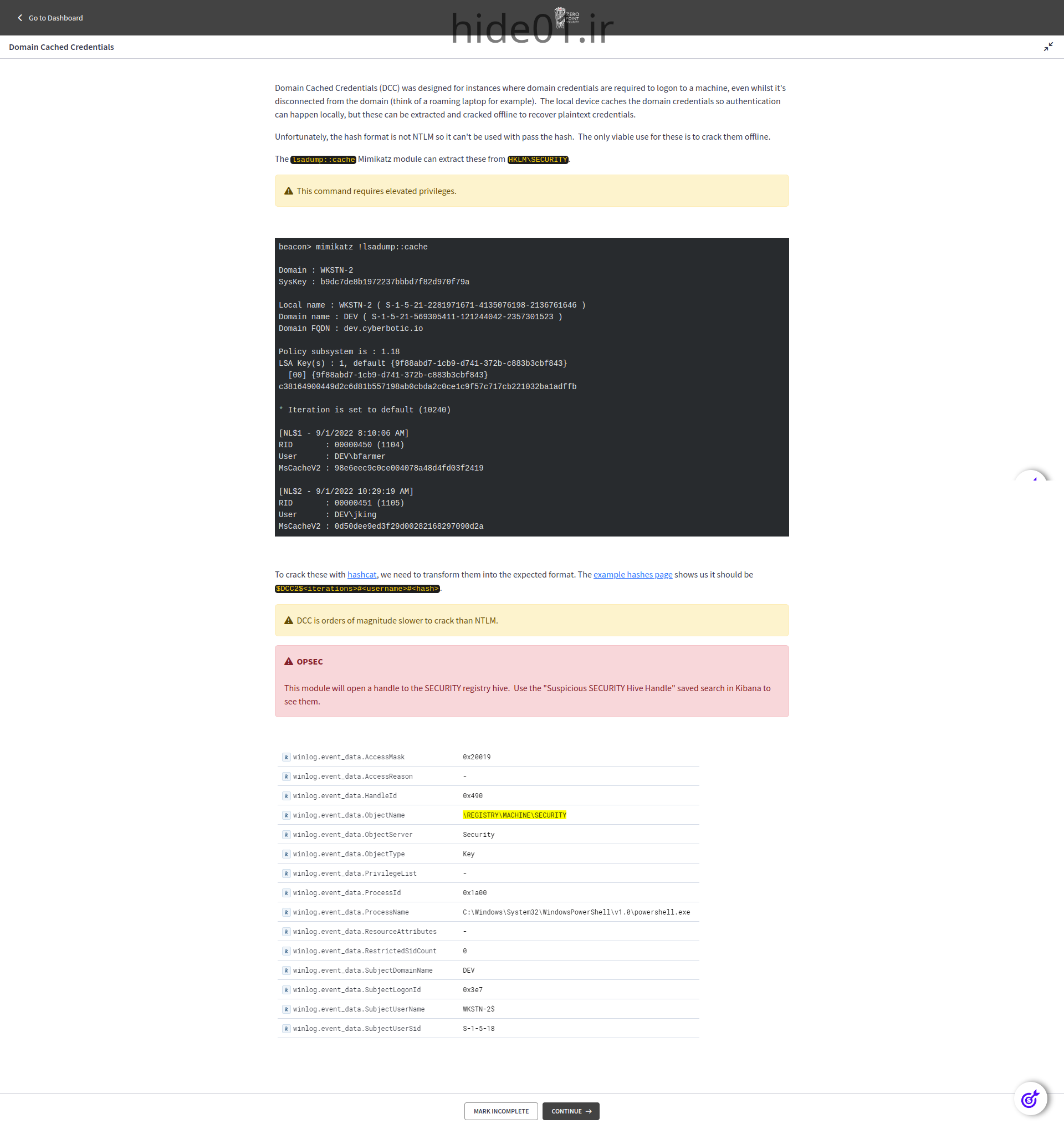Click highlighted \REGISTRY\MACHINE\SECURITY value
Image resolution: width=1064 pixels, height=1129 pixels.
pyautogui.click(x=514, y=815)
